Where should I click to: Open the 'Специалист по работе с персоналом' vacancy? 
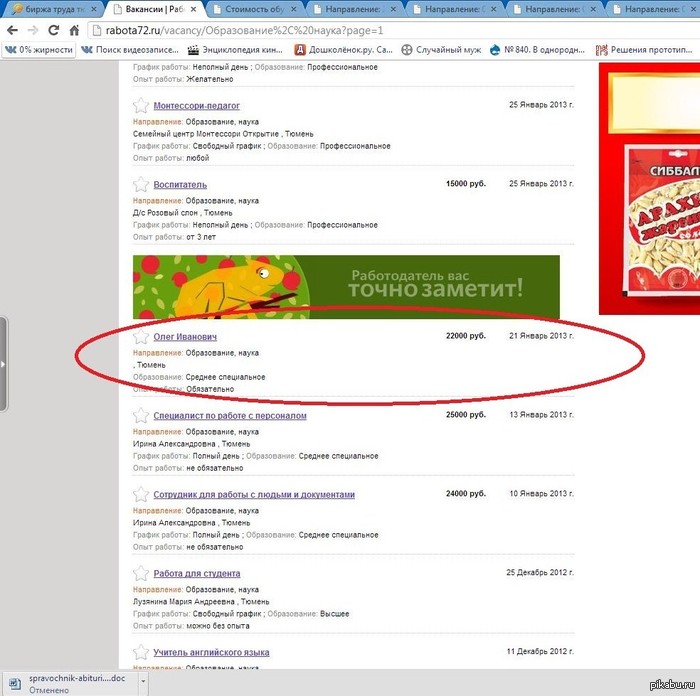(230, 416)
